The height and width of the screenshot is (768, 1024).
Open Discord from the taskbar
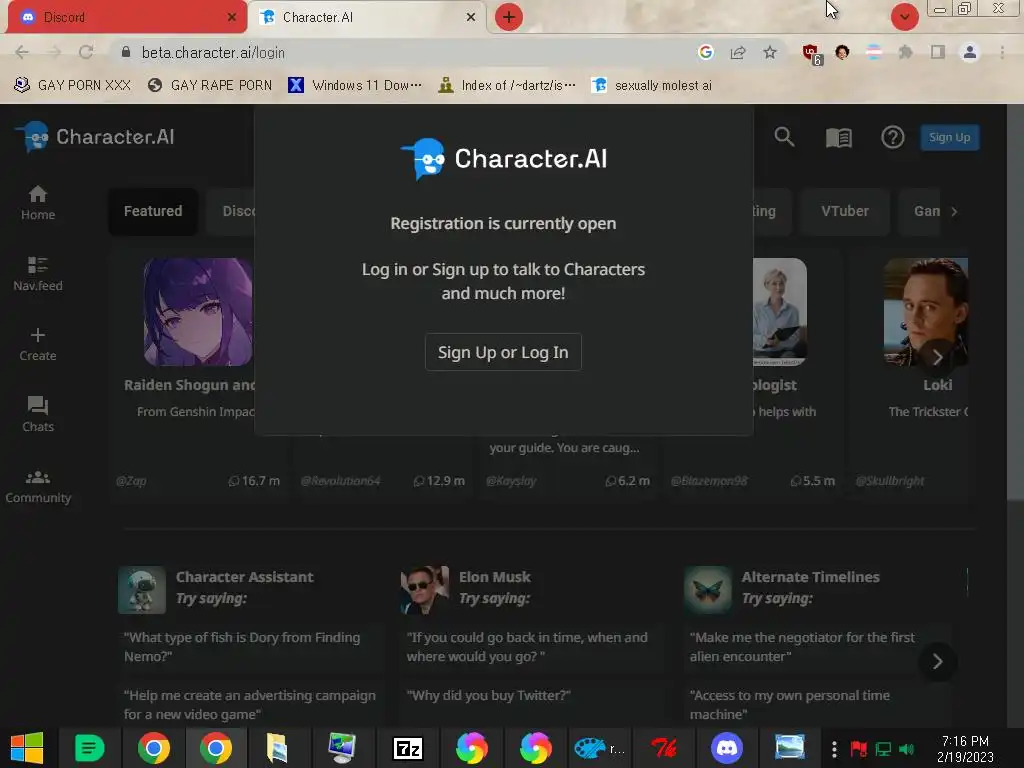pyautogui.click(x=727, y=748)
